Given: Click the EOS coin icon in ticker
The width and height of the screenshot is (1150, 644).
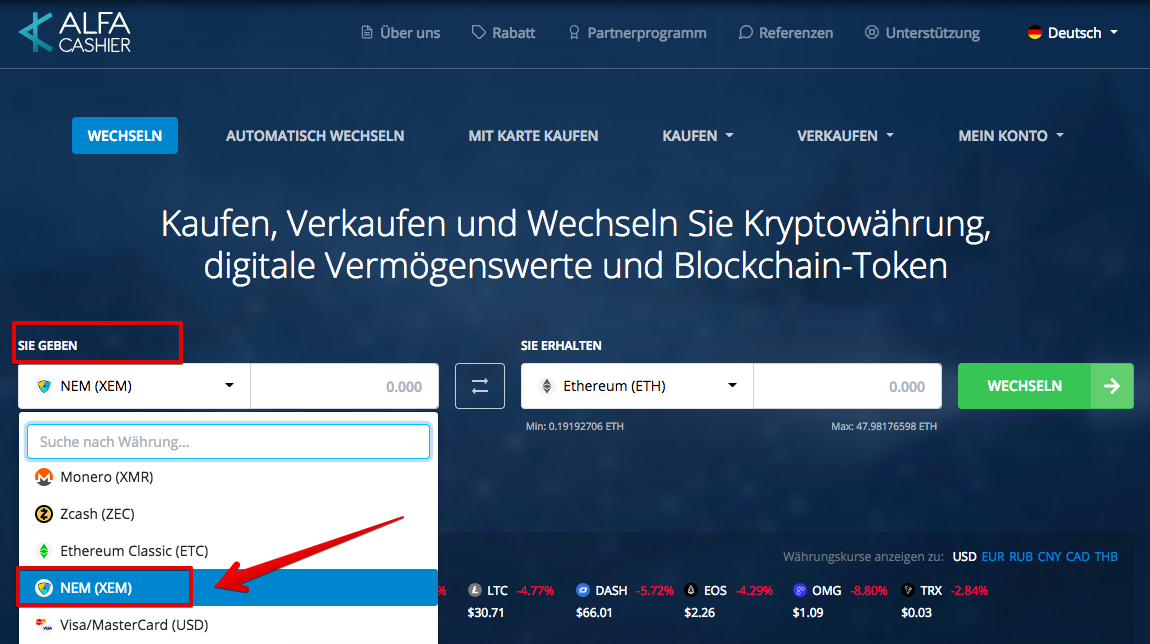Looking at the screenshot, I should (x=691, y=590).
